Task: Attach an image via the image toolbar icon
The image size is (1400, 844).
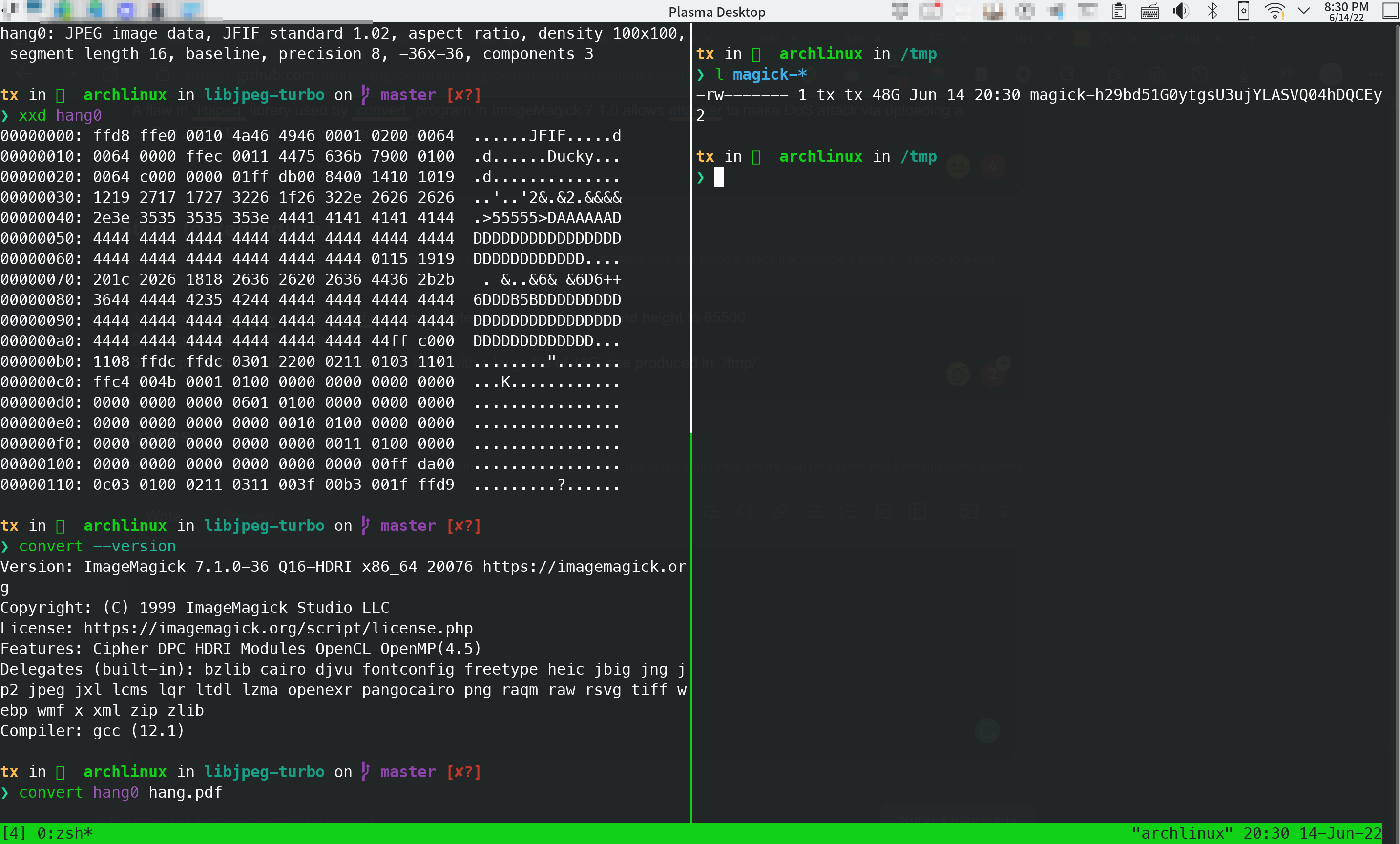Action: tap(970, 512)
